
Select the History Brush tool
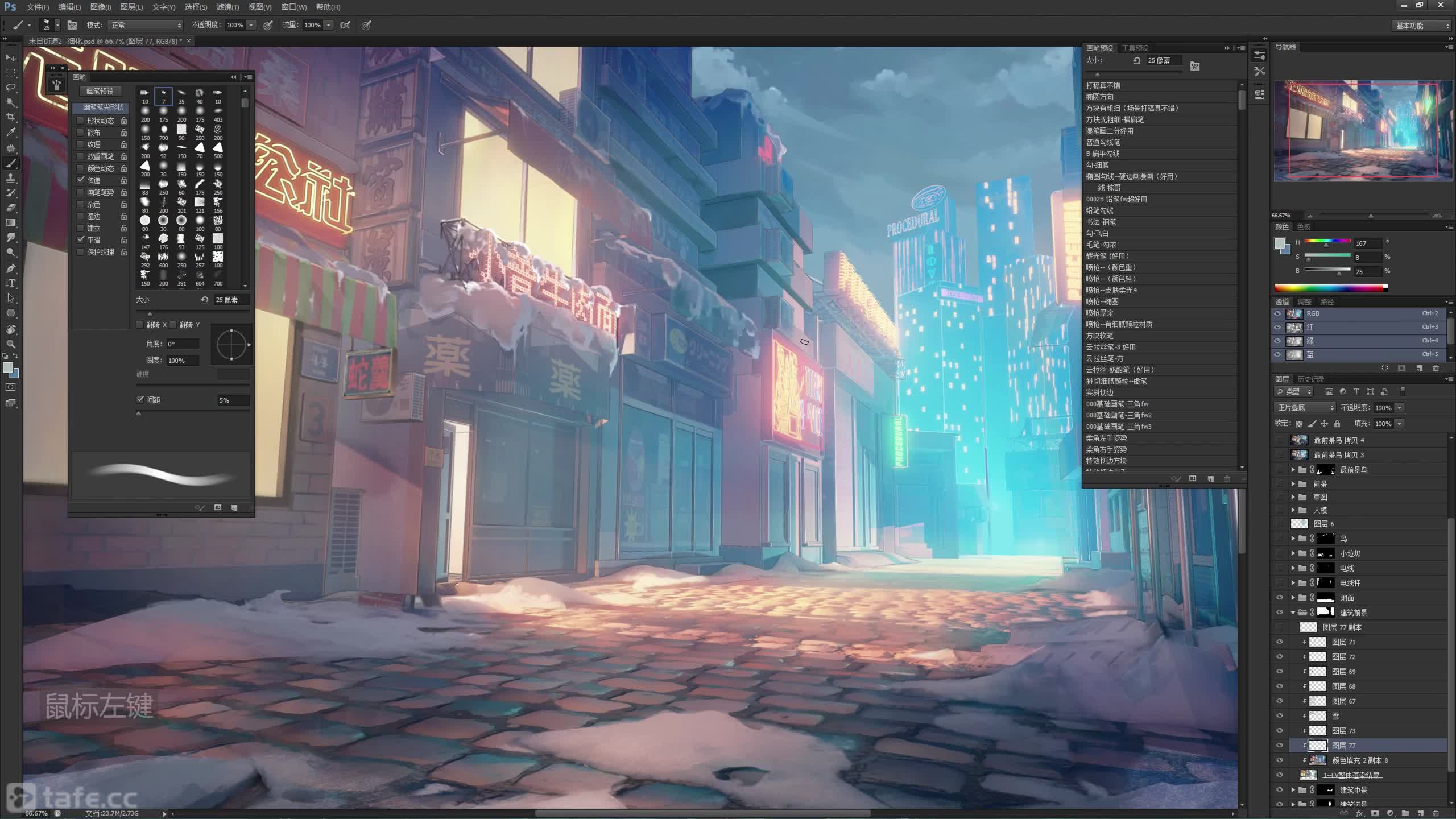[11, 193]
